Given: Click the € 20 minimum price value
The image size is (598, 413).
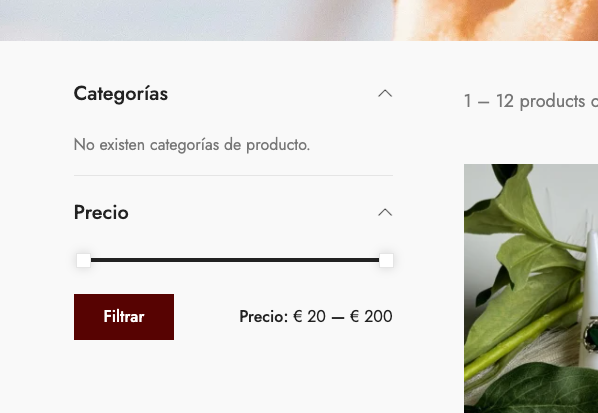Looking at the screenshot, I should coord(309,317).
